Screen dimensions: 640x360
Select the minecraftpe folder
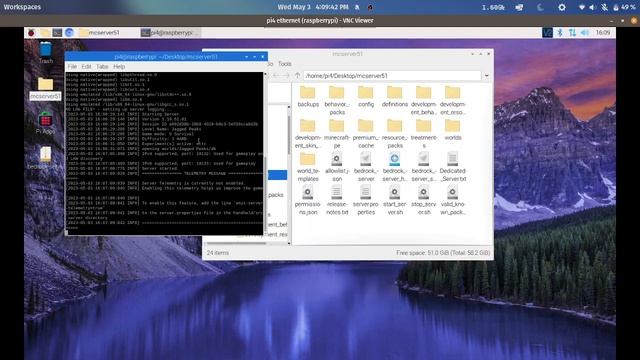[x=337, y=134]
